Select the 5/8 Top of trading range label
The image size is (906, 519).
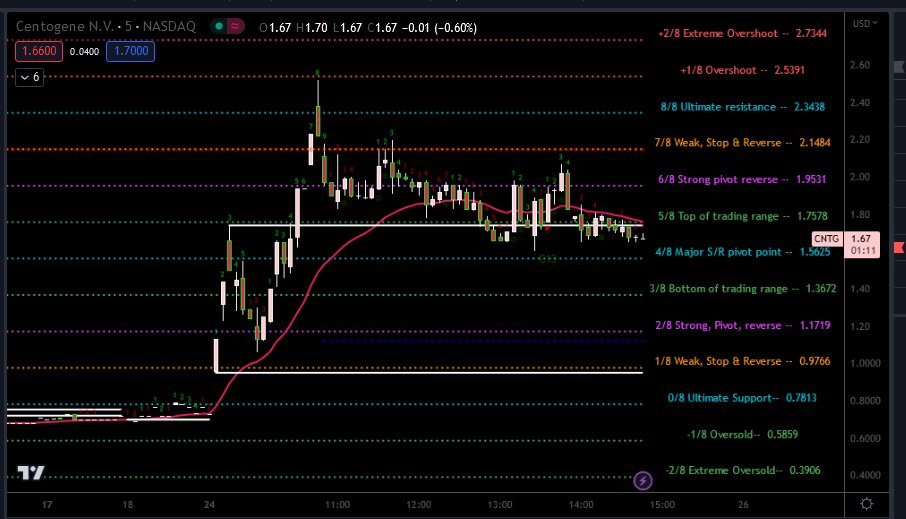(x=742, y=216)
